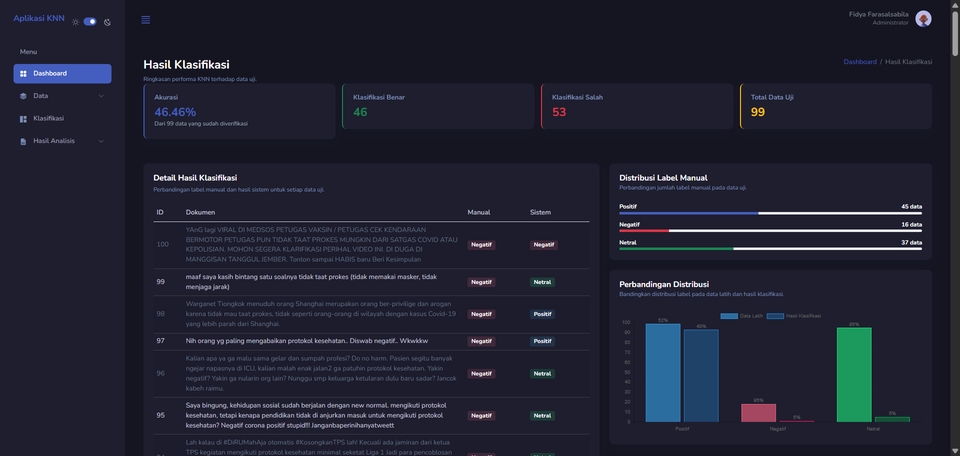Viewport: 960px width, 456px height.
Task: Expand the Hasil Analisis submenu chevron
Action: tap(101, 141)
